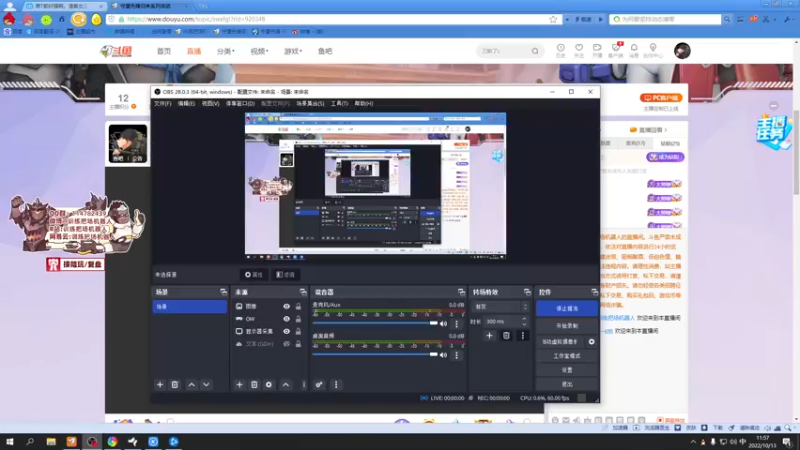Screen dimensions: 800x450
Task: Toggle lock on 图像 source
Action: point(298,306)
